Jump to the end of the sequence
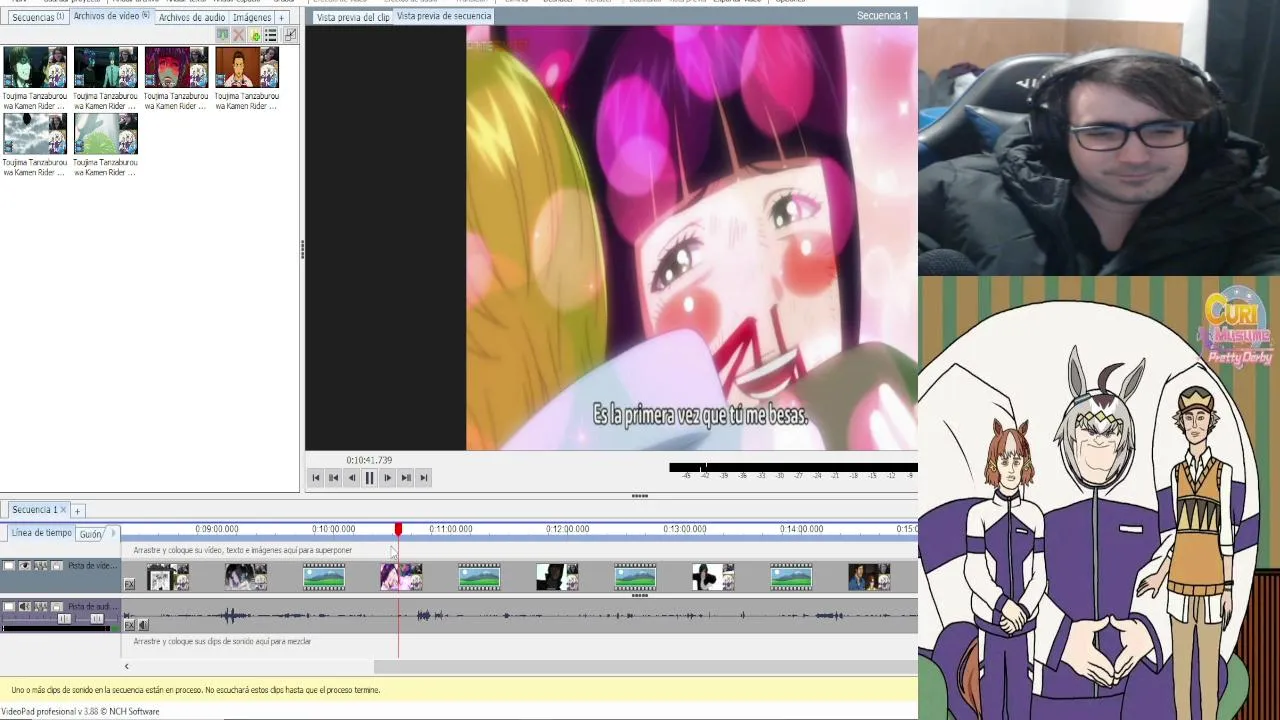 point(424,478)
